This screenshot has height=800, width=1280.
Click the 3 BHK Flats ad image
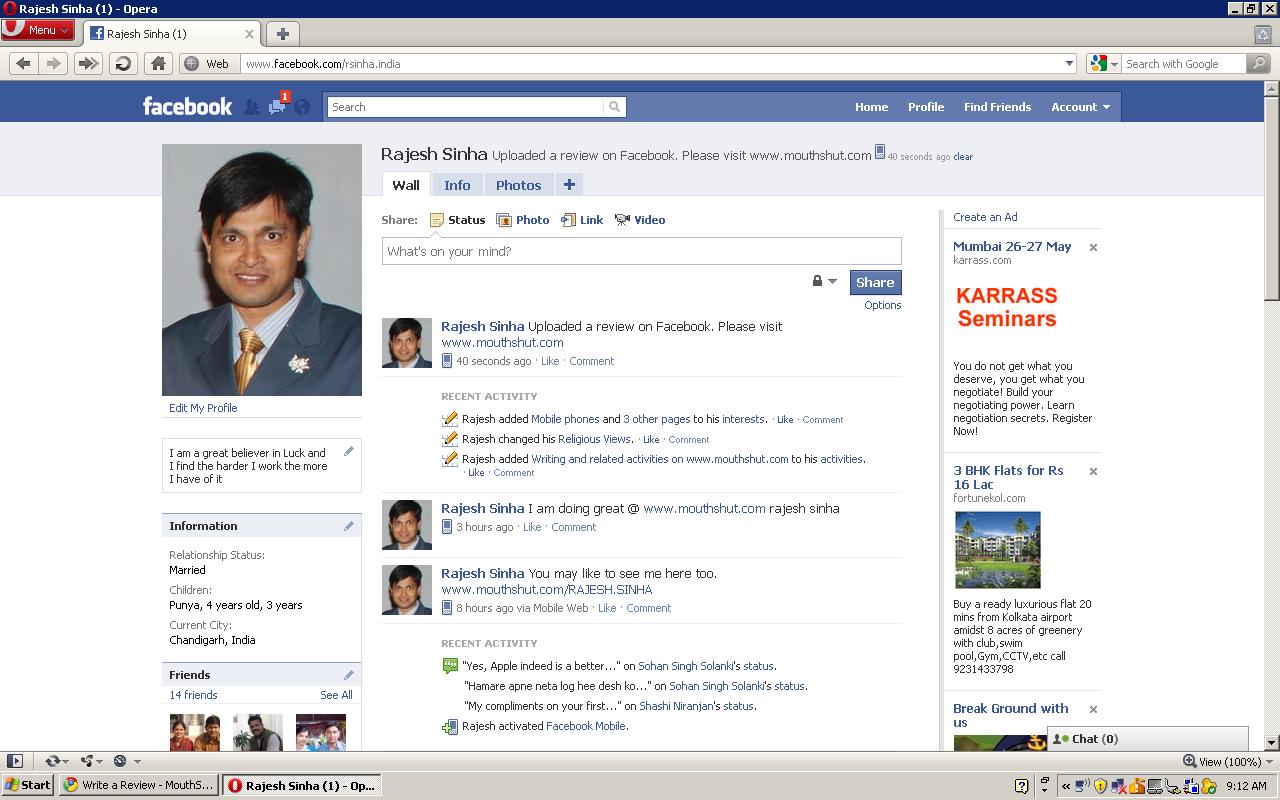point(997,550)
